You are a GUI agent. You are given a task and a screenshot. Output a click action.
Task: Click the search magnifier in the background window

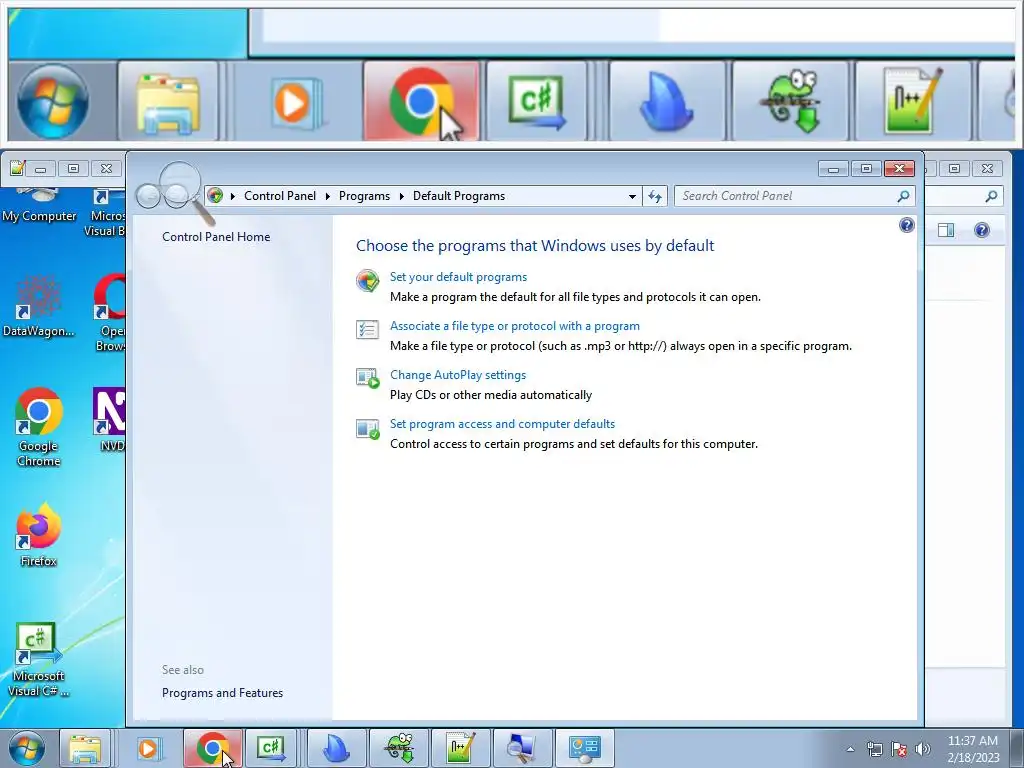[991, 196]
